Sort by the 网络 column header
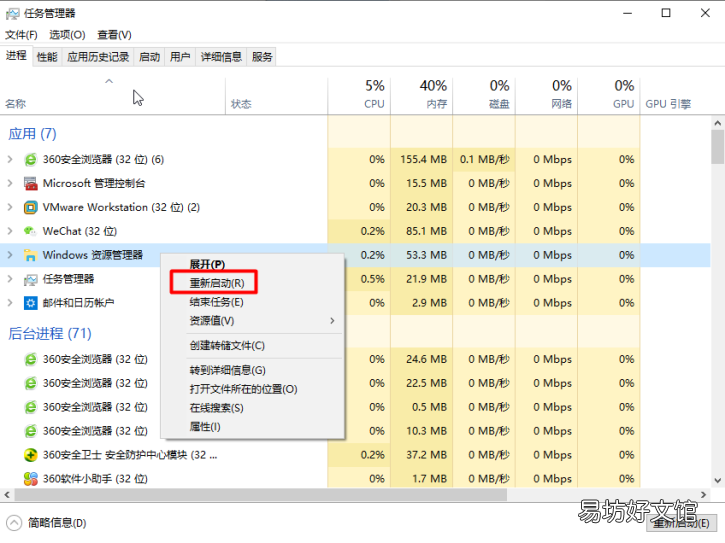725x543 pixels. tap(547, 96)
